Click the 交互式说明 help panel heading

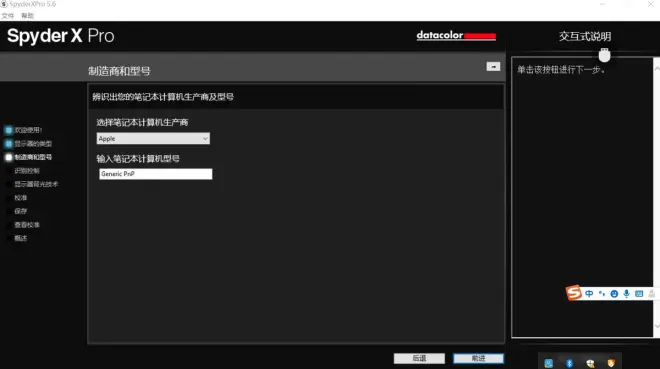tap(585, 36)
